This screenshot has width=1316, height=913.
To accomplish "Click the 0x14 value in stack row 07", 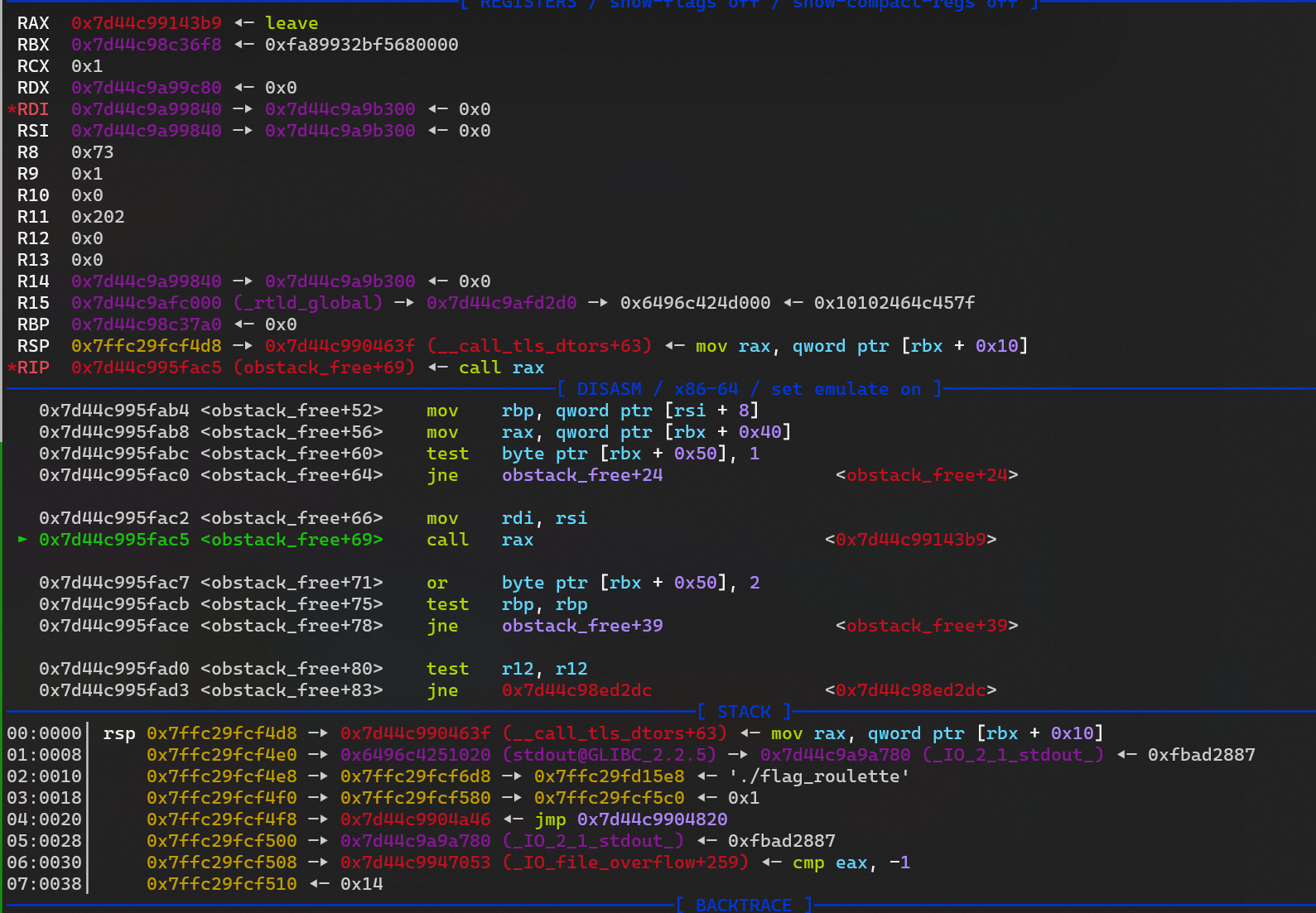I will coord(362,884).
